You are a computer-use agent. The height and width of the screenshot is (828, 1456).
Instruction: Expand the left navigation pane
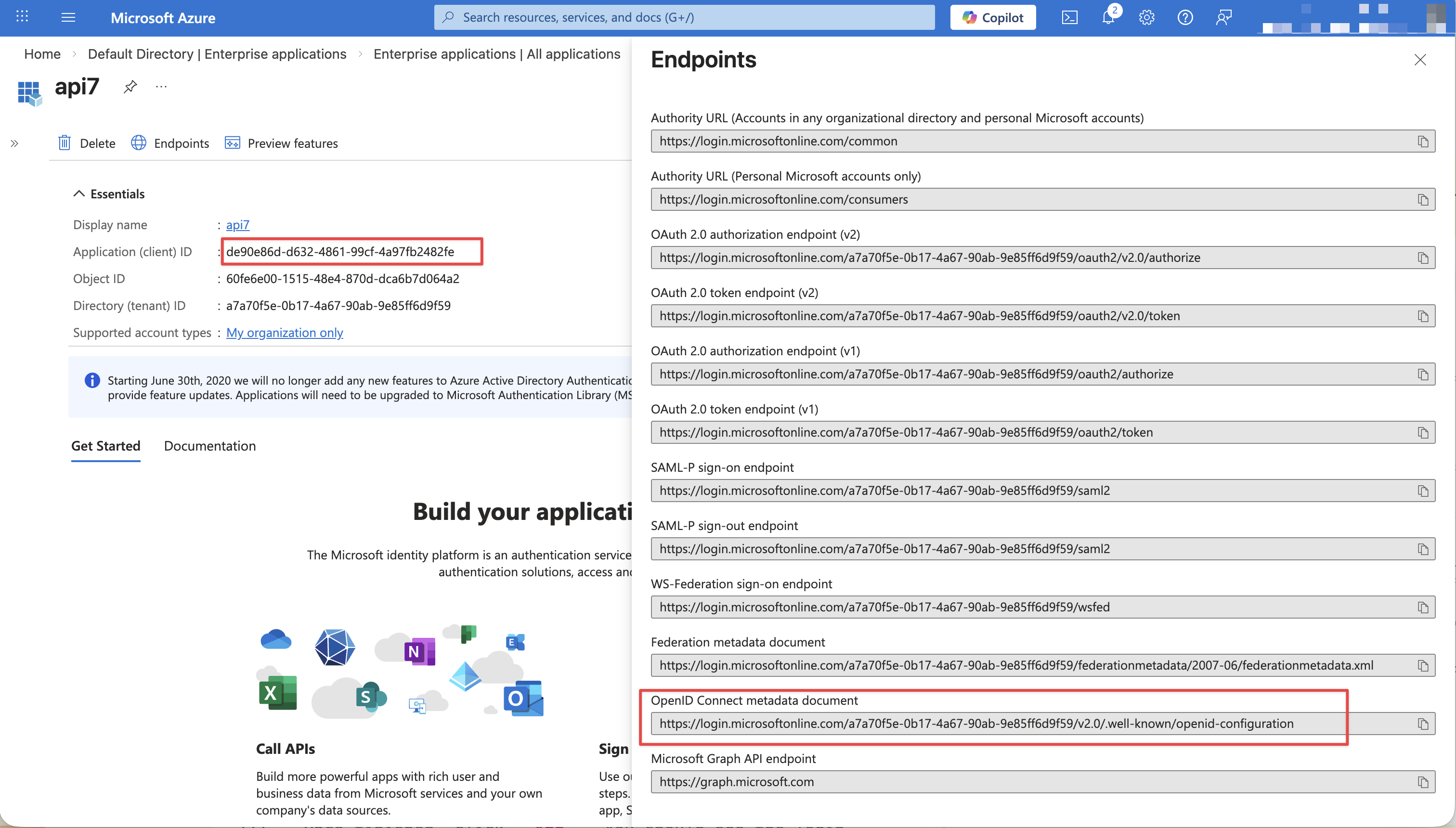tap(14, 143)
